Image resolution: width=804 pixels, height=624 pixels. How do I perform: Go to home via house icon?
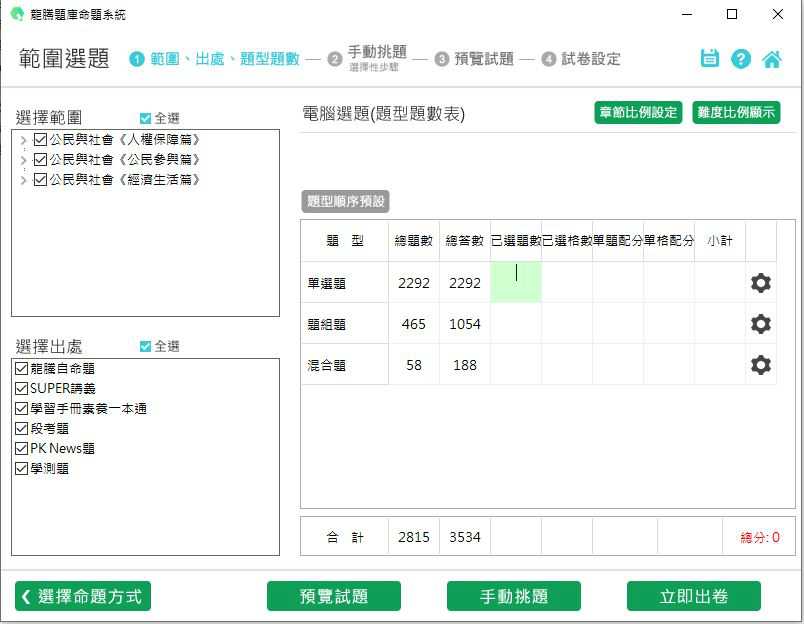tap(772, 59)
